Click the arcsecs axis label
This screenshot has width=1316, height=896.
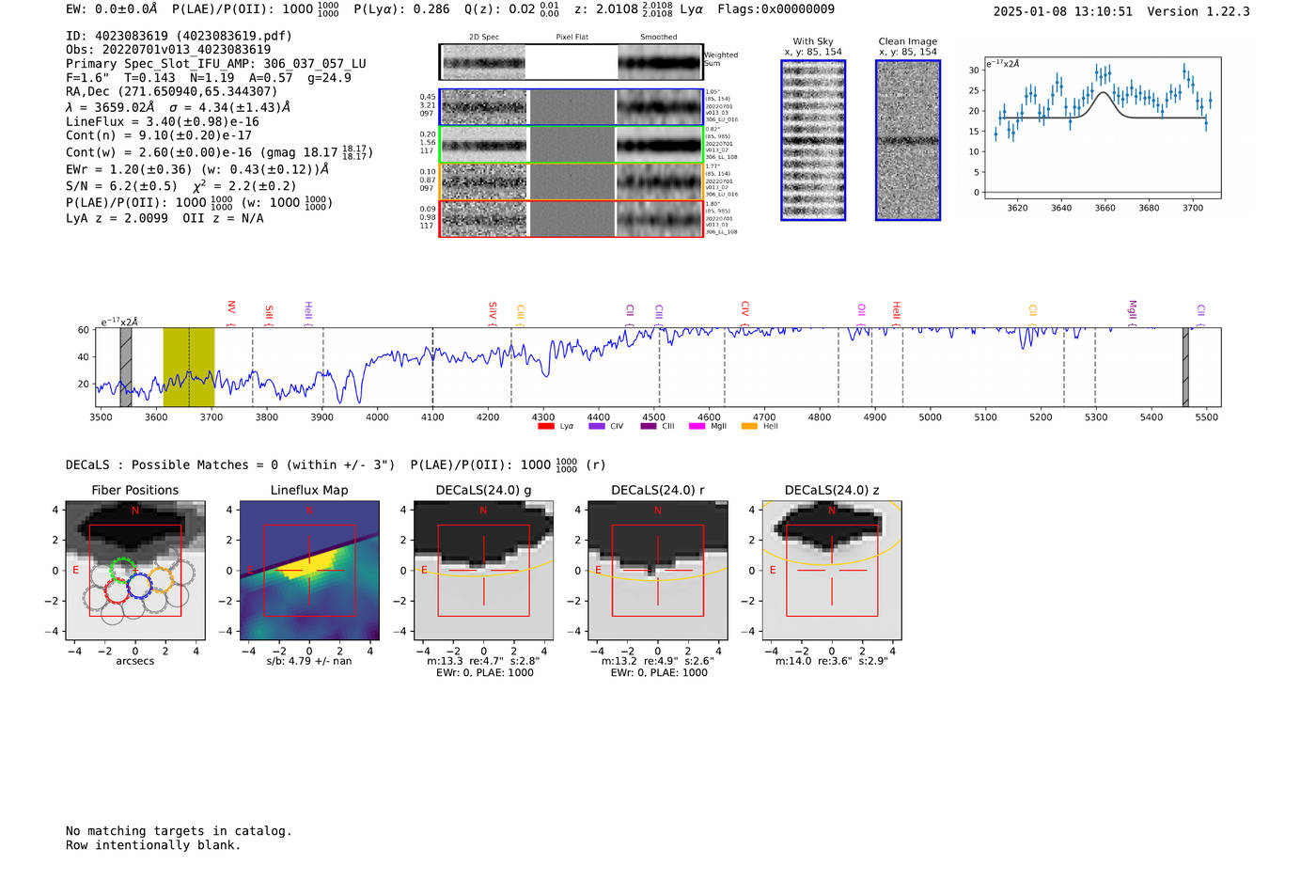click(x=134, y=661)
